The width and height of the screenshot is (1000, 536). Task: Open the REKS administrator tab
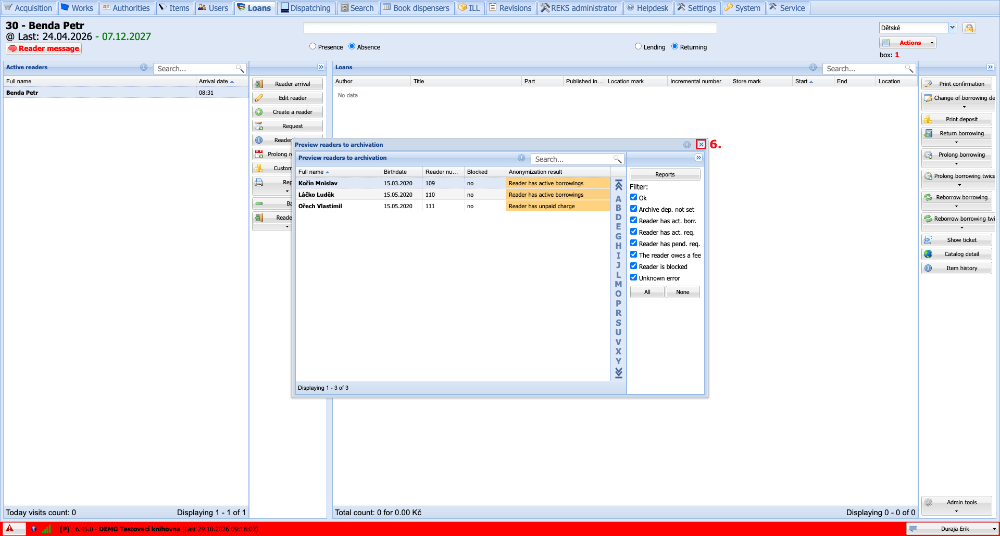[x=579, y=8]
